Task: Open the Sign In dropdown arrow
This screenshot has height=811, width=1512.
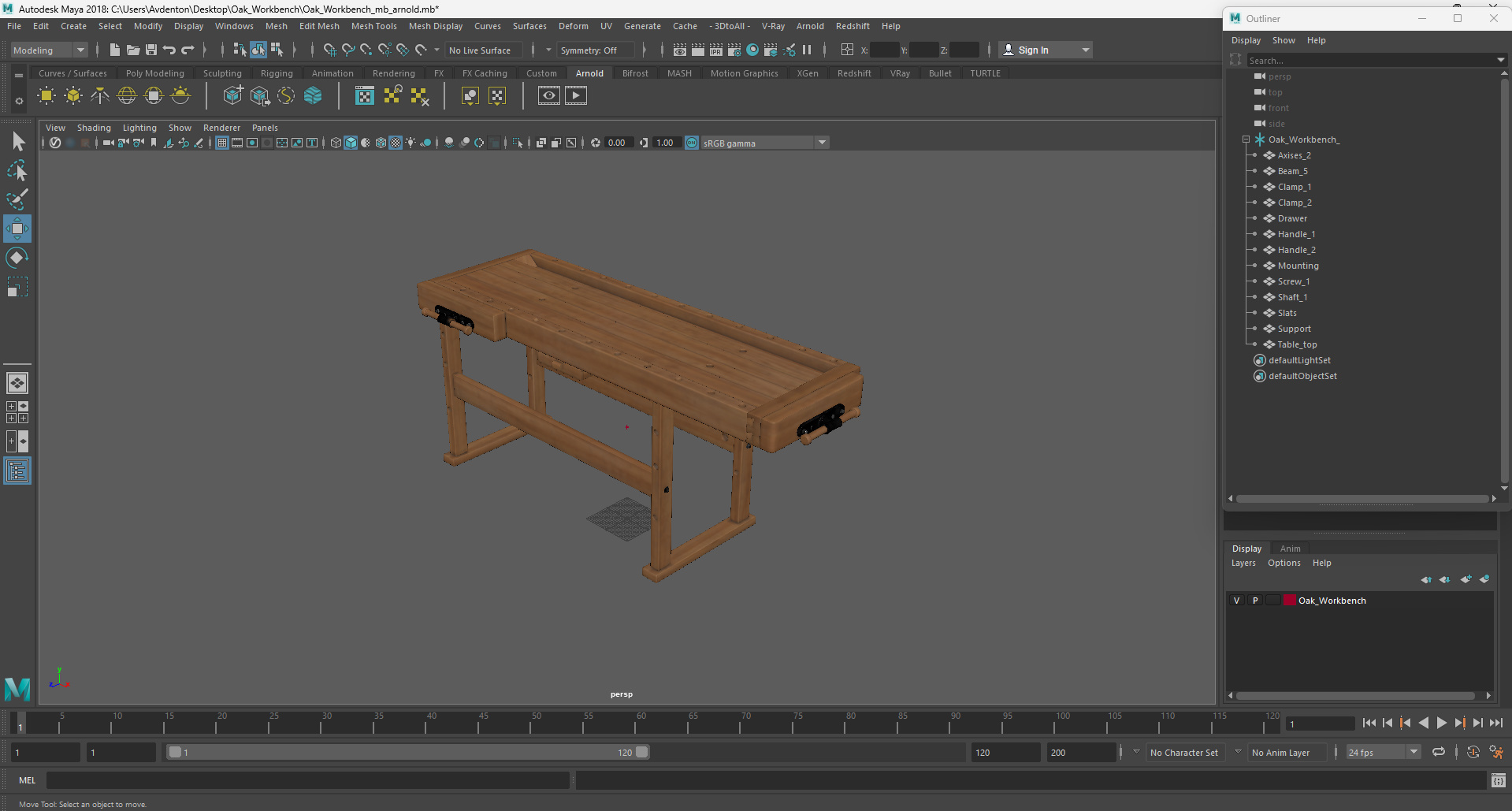Action: coord(1086,50)
